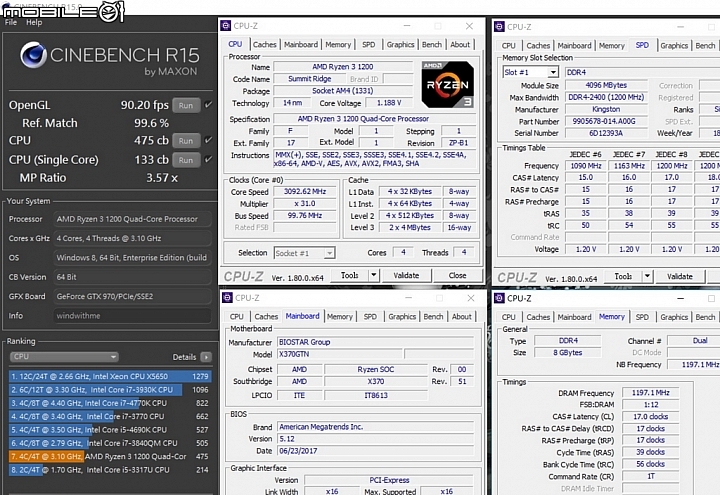This screenshot has height=495, width=720.
Task: Click motherboard Model field X370GTN
Action: 339,354
